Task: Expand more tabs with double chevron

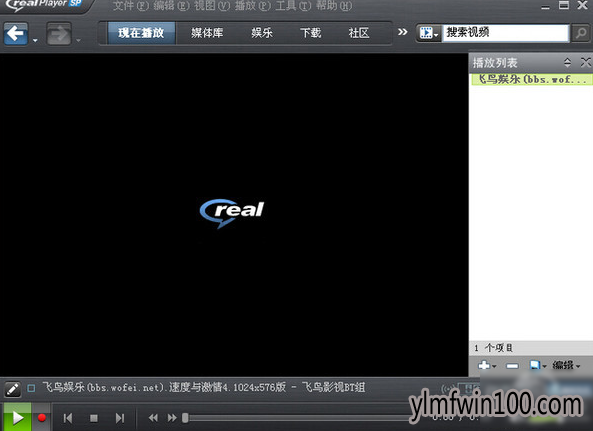Action: (402, 32)
